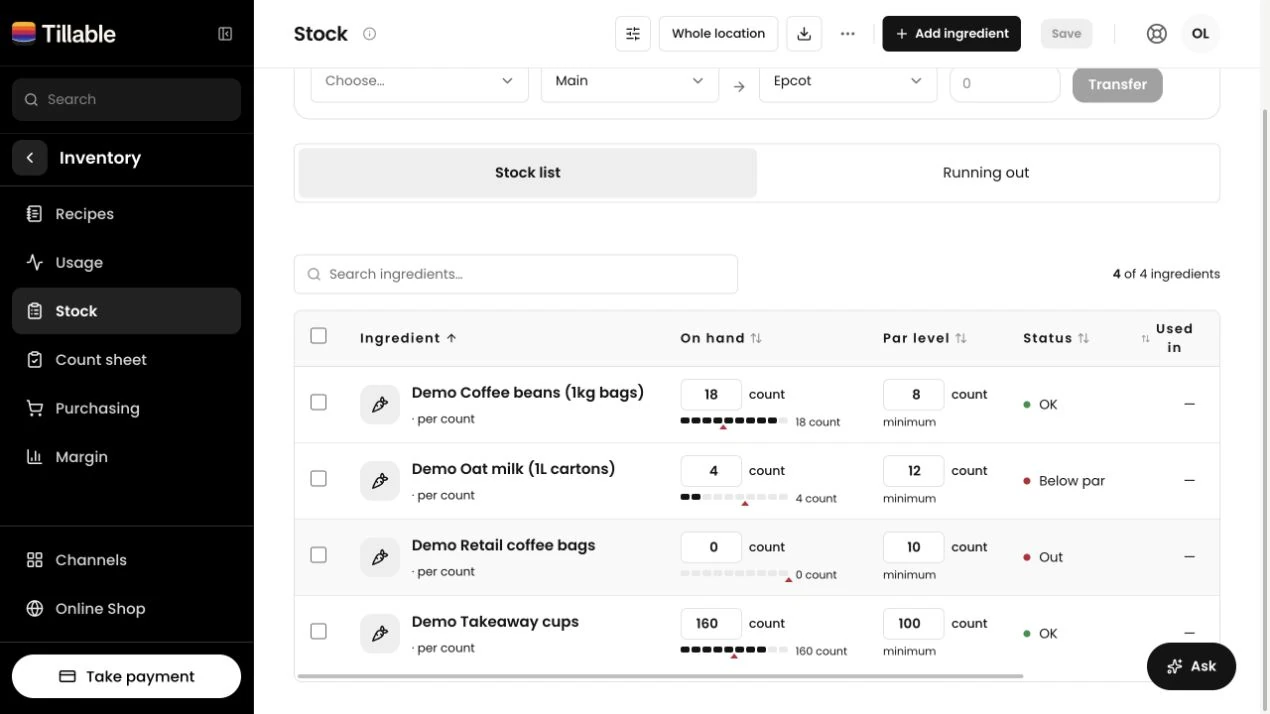Open Recipes in the sidebar

[x=126, y=214]
